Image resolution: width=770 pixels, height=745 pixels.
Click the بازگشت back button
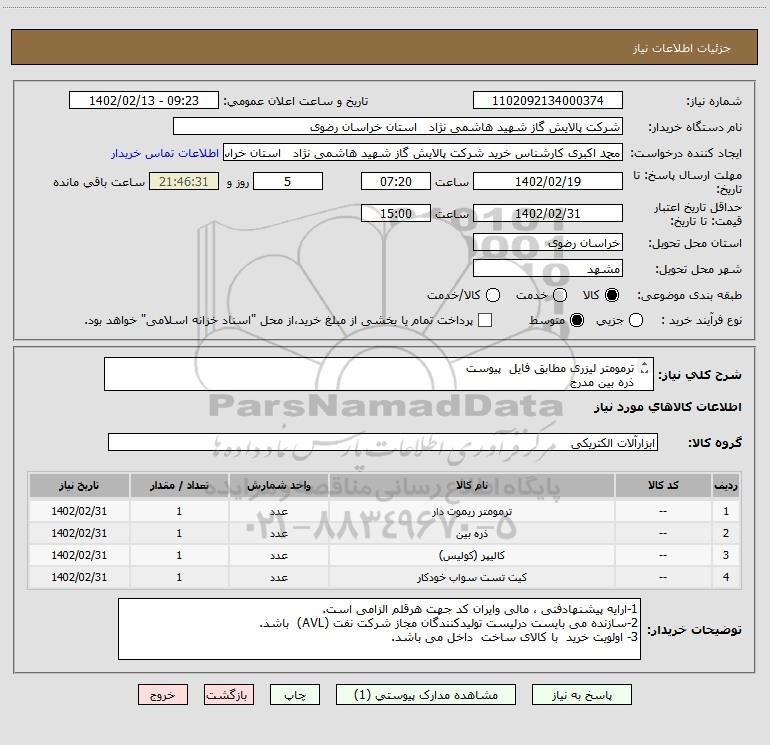coord(229,695)
